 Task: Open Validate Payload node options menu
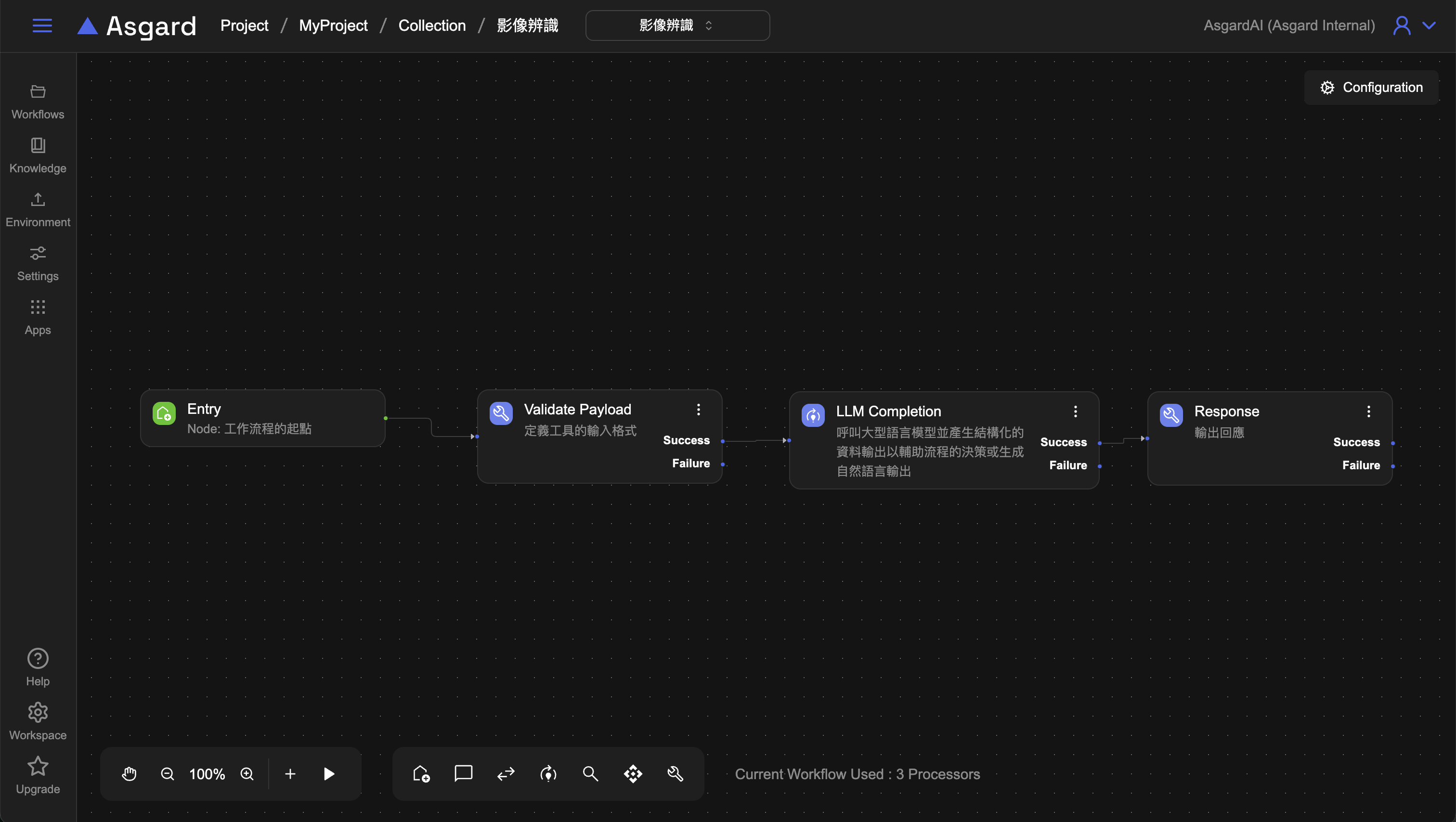coord(698,410)
